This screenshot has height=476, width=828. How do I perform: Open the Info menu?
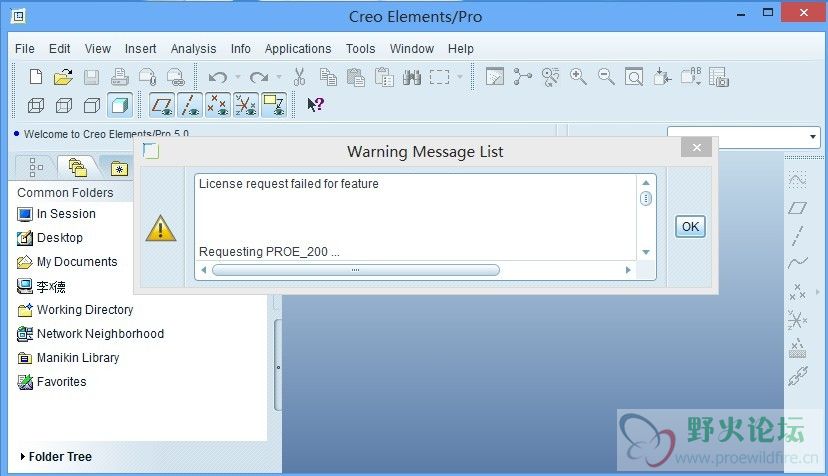(x=240, y=49)
